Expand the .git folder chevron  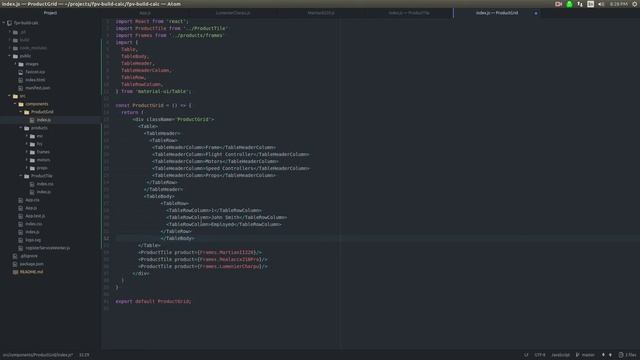(10, 32)
